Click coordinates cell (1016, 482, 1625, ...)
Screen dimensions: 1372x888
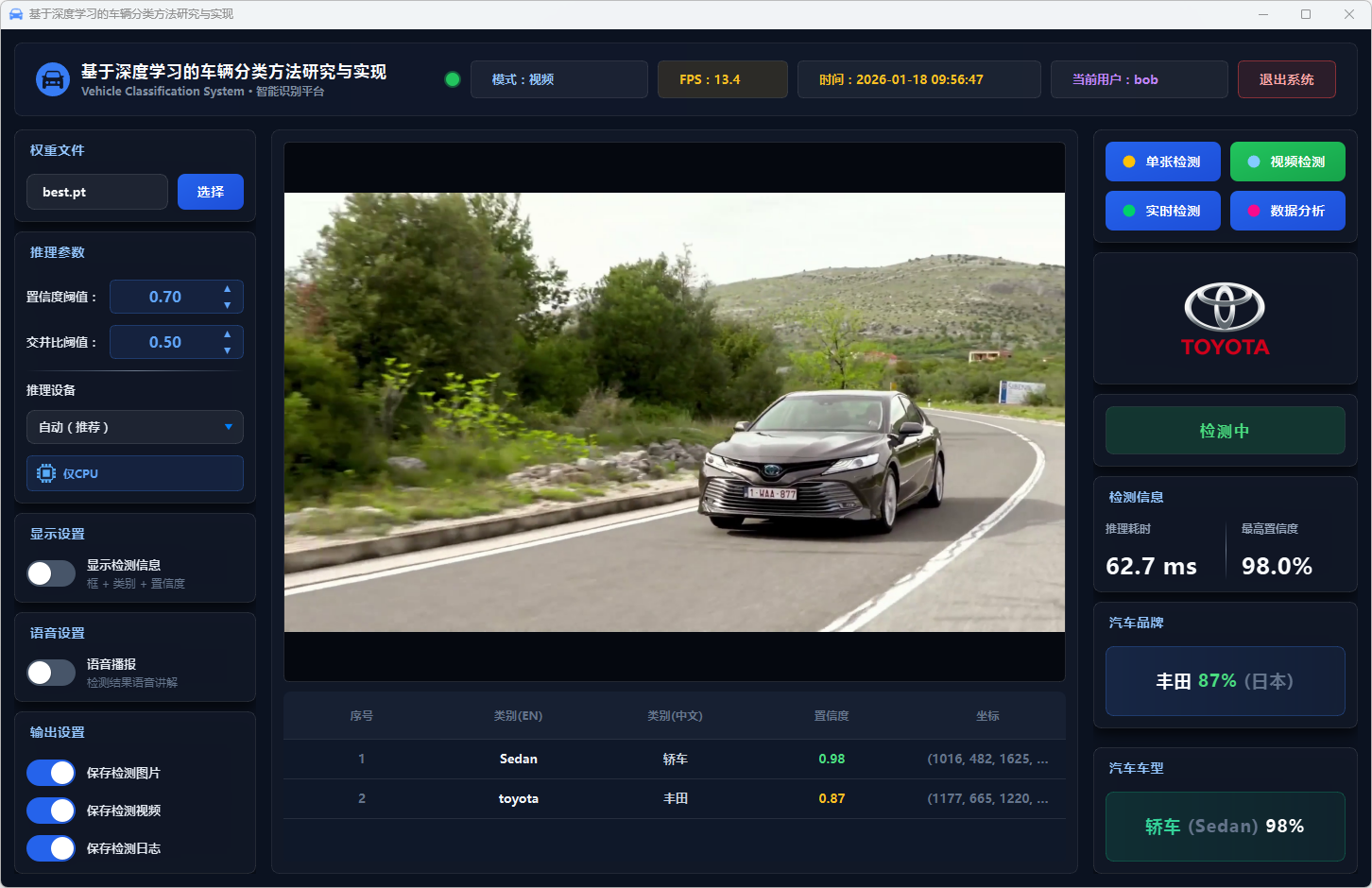[x=987, y=759]
